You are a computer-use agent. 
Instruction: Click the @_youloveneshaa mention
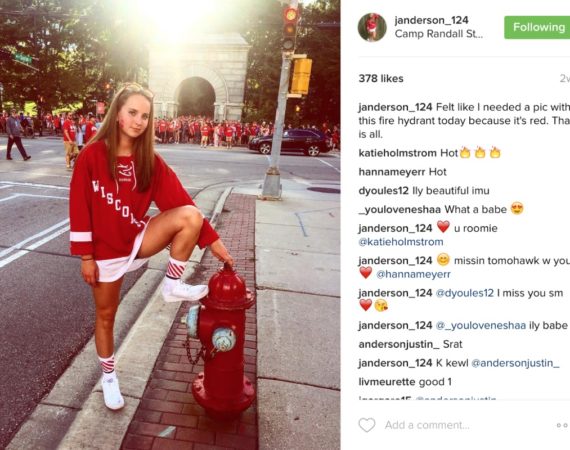[x=481, y=325]
